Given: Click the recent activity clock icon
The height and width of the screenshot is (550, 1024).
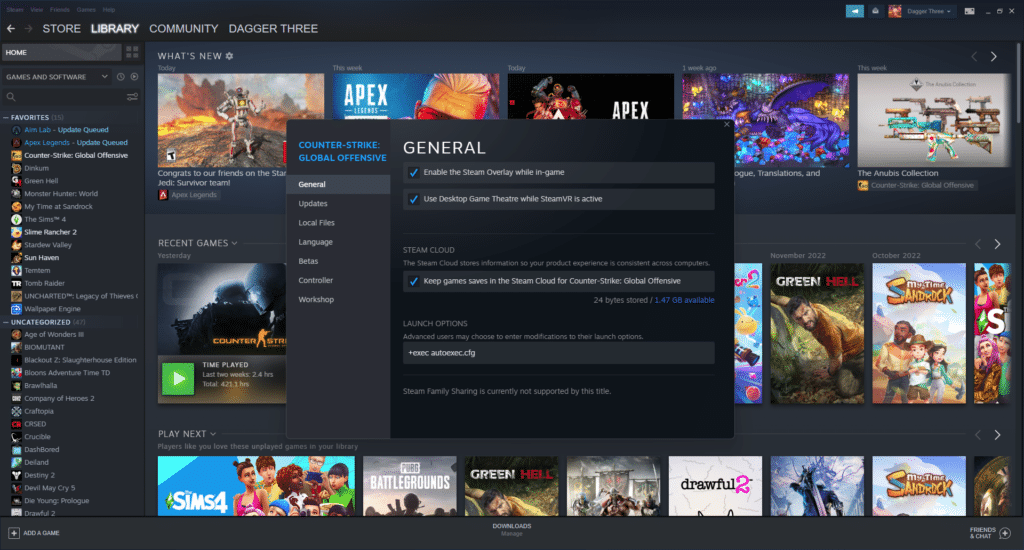Looking at the screenshot, I should pos(120,77).
